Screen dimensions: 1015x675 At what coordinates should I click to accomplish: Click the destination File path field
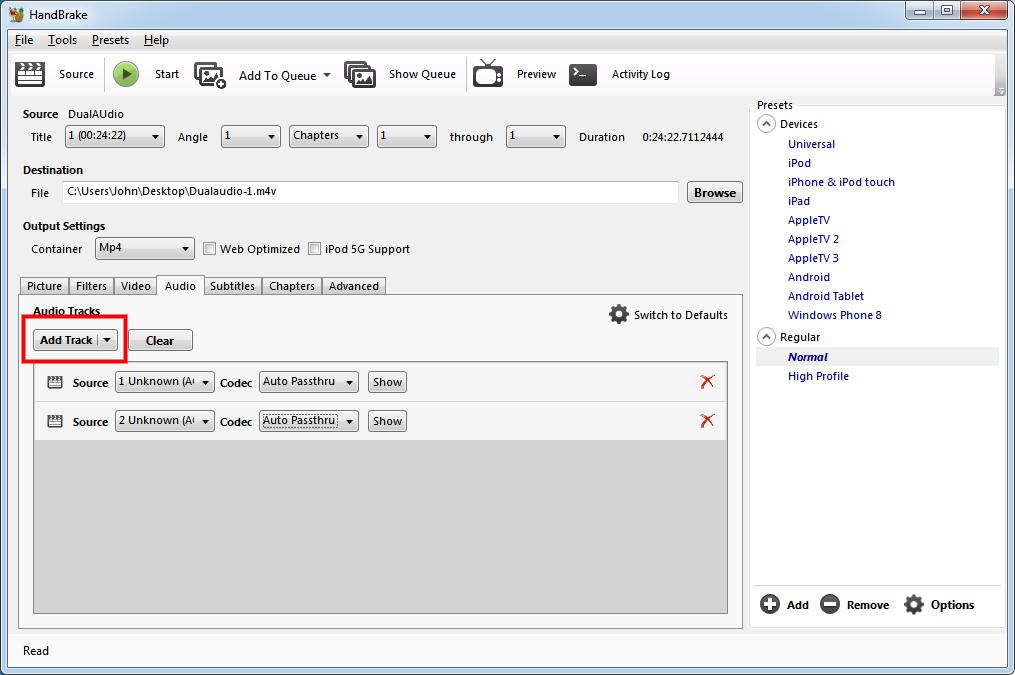[370, 192]
